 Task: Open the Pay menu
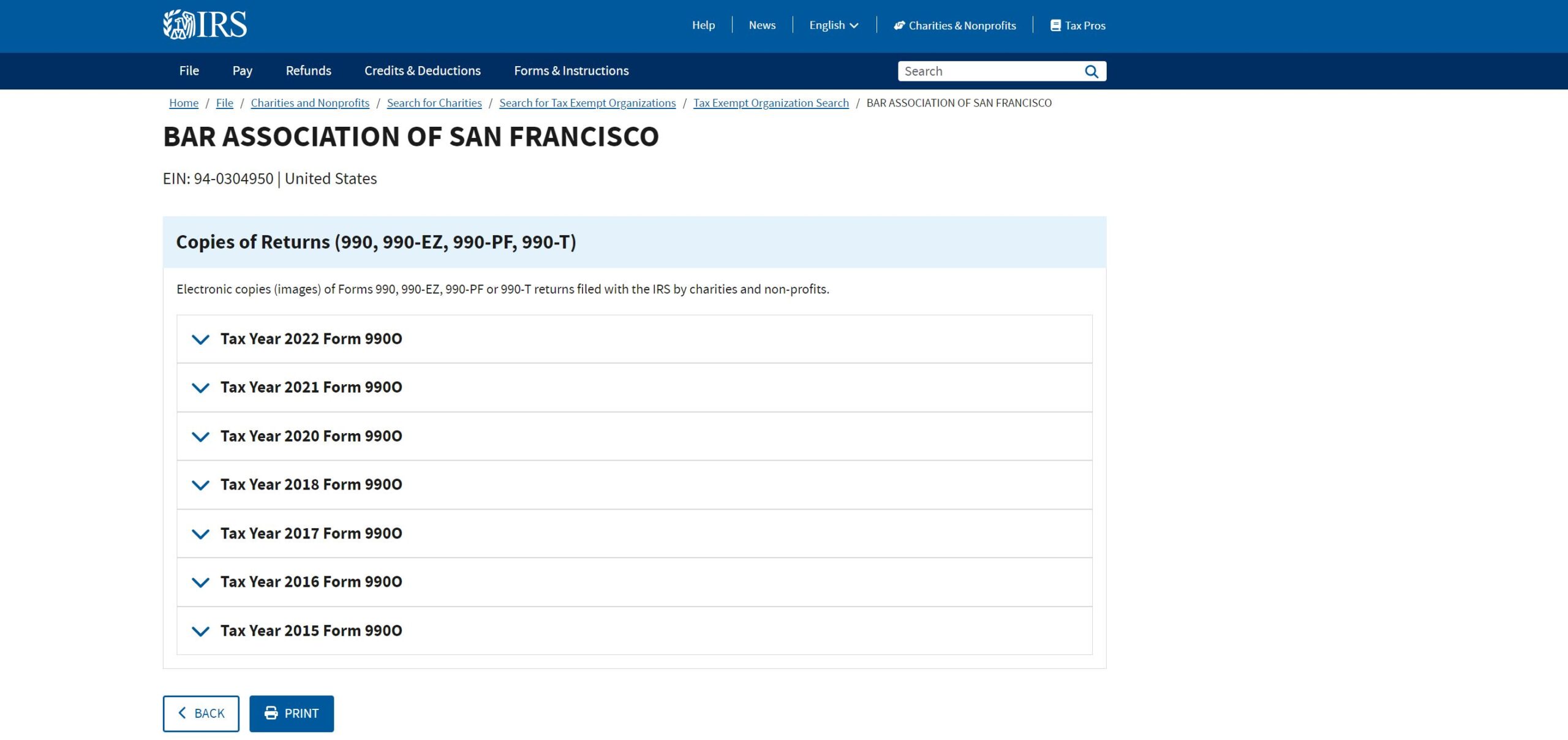pyautogui.click(x=242, y=70)
